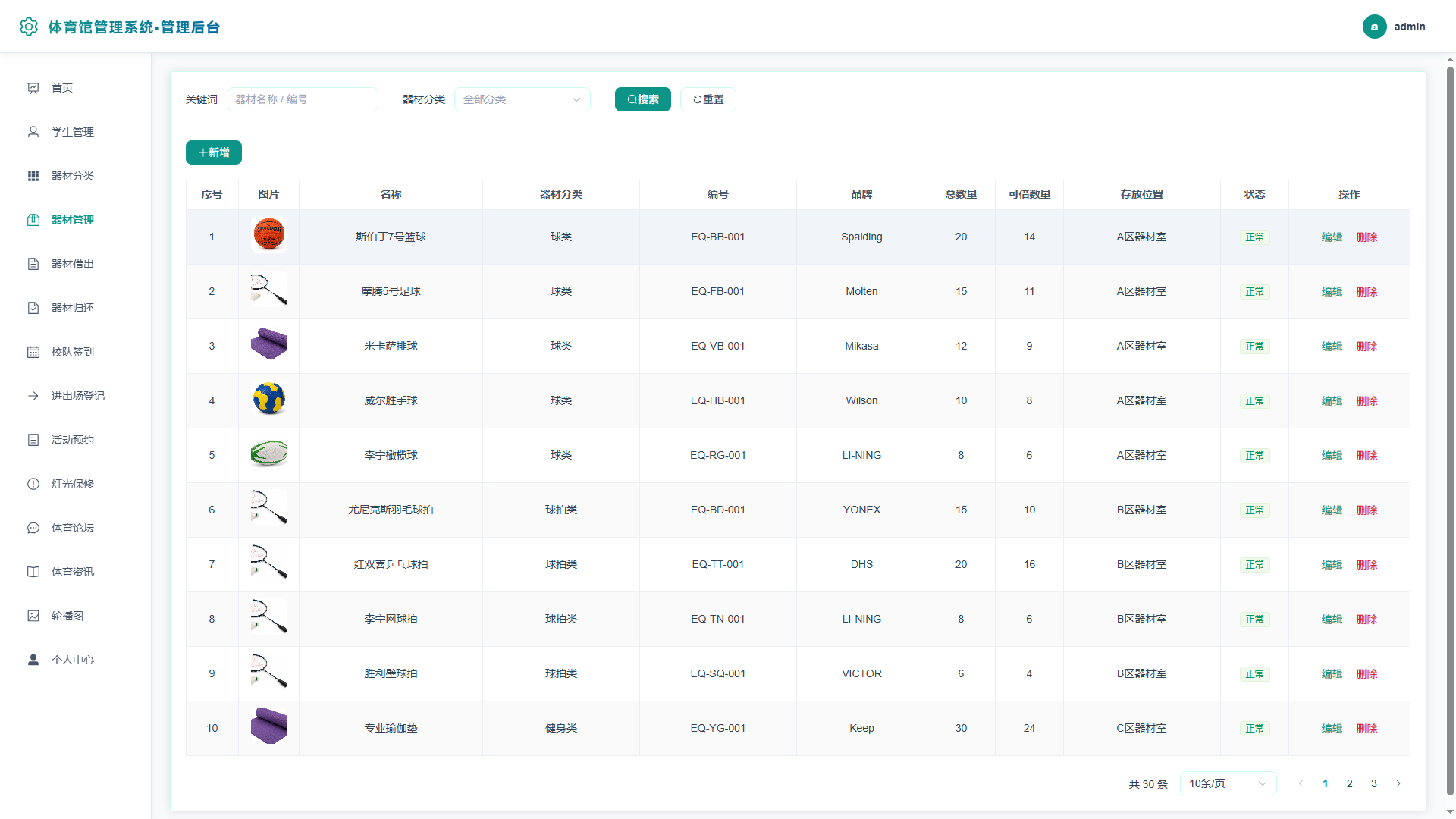Screen dimensions: 1456x819
Task: Click the admin avatar icon
Action: 1374,27
